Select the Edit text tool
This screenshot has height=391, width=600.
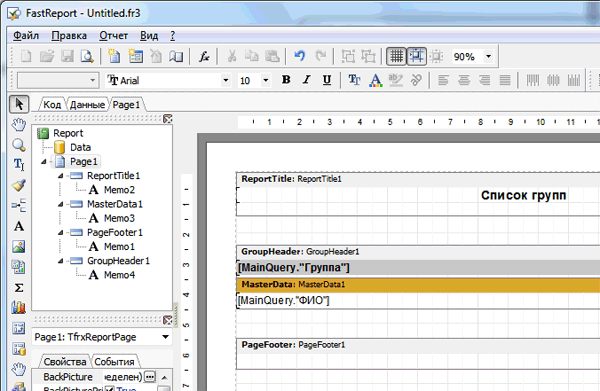point(18,165)
